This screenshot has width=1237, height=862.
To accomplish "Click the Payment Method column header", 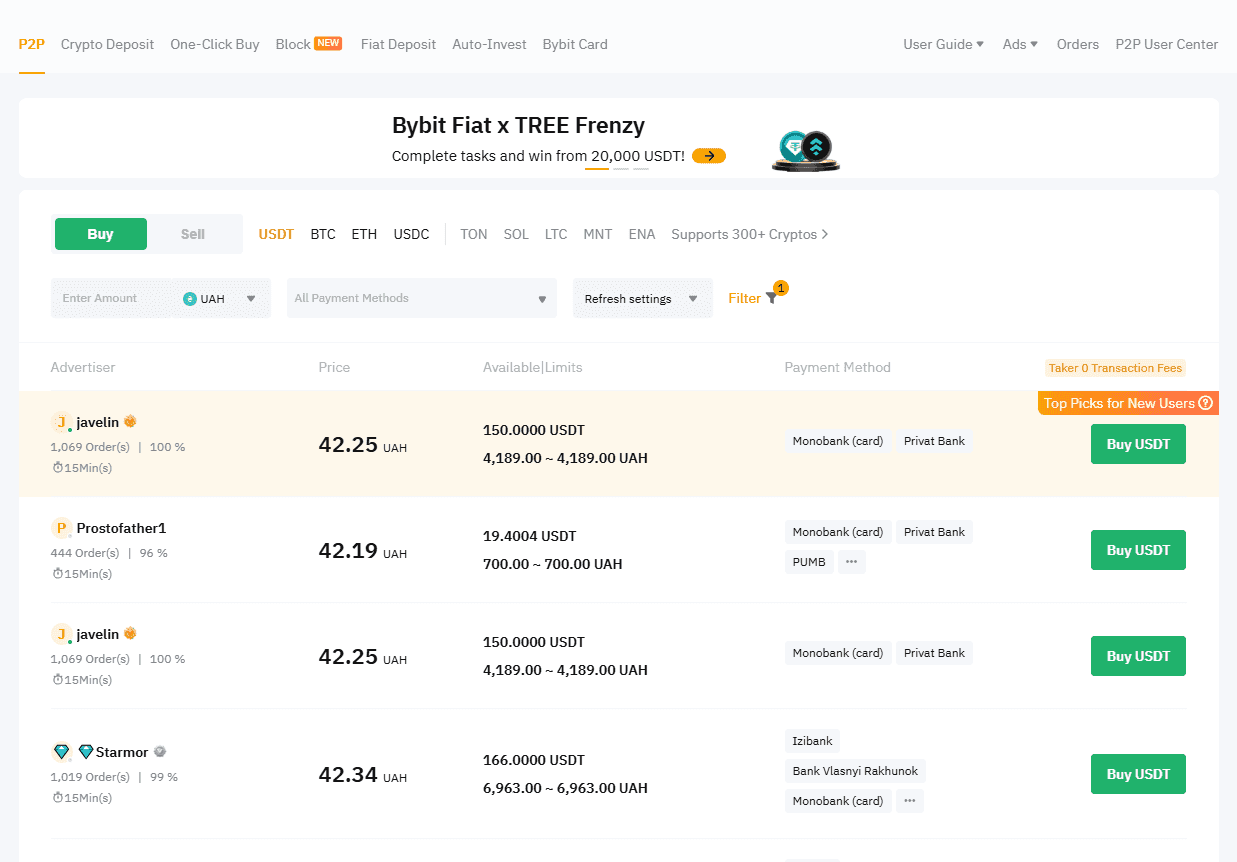I will pos(837,367).
